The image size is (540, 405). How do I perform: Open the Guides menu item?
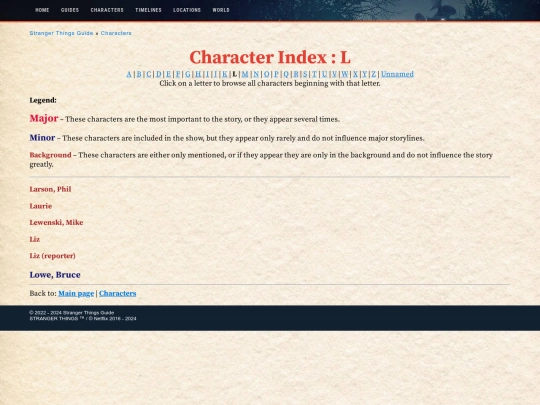70,10
